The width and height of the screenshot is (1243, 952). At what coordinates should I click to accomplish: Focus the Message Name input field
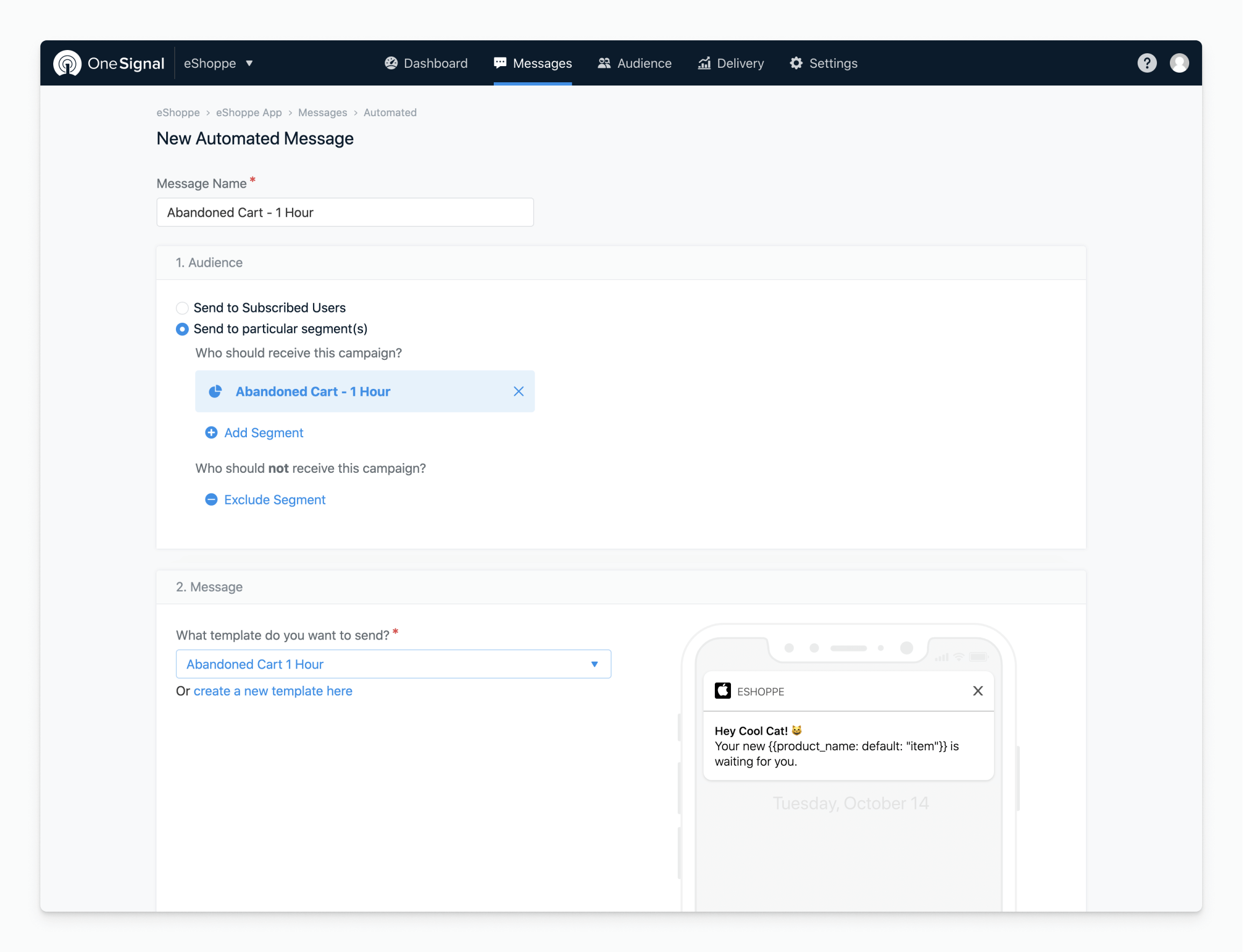(x=345, y=212)
